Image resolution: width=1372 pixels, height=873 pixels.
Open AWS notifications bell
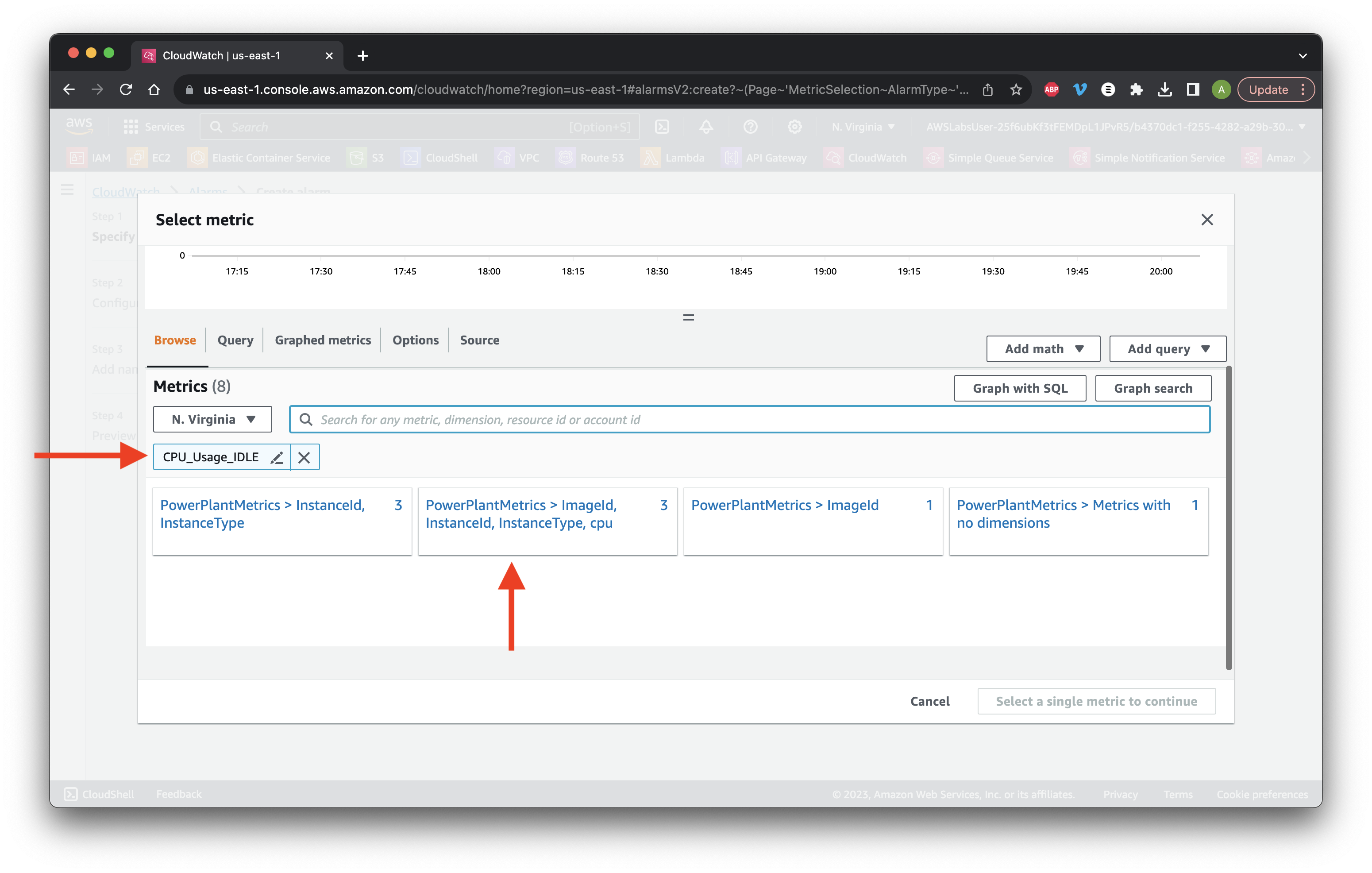(706, 127)
